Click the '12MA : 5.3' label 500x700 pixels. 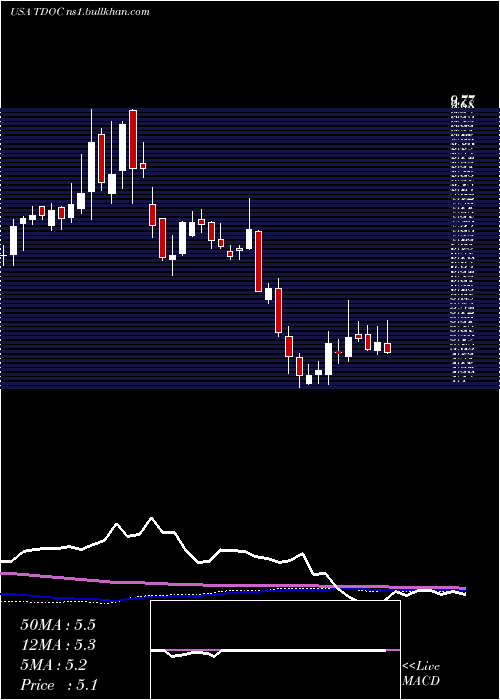tap(58, 645)
